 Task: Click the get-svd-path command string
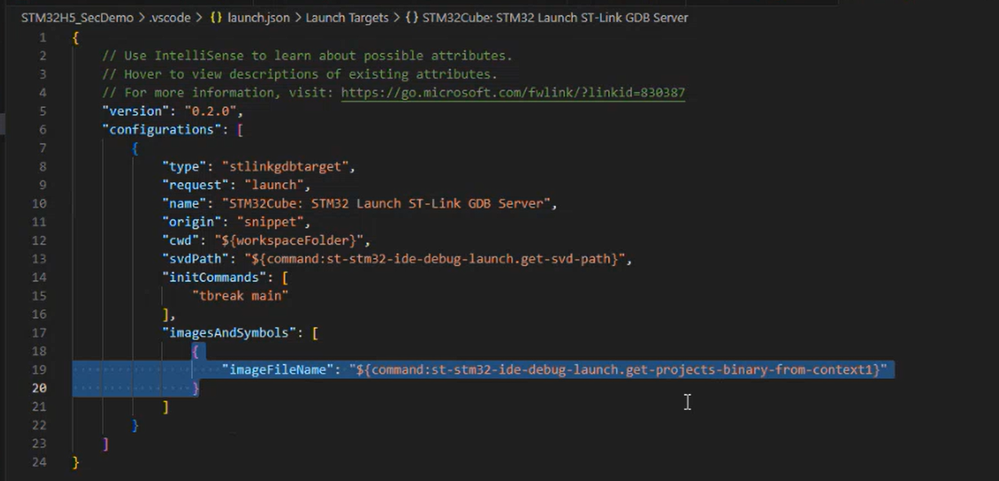435,259
